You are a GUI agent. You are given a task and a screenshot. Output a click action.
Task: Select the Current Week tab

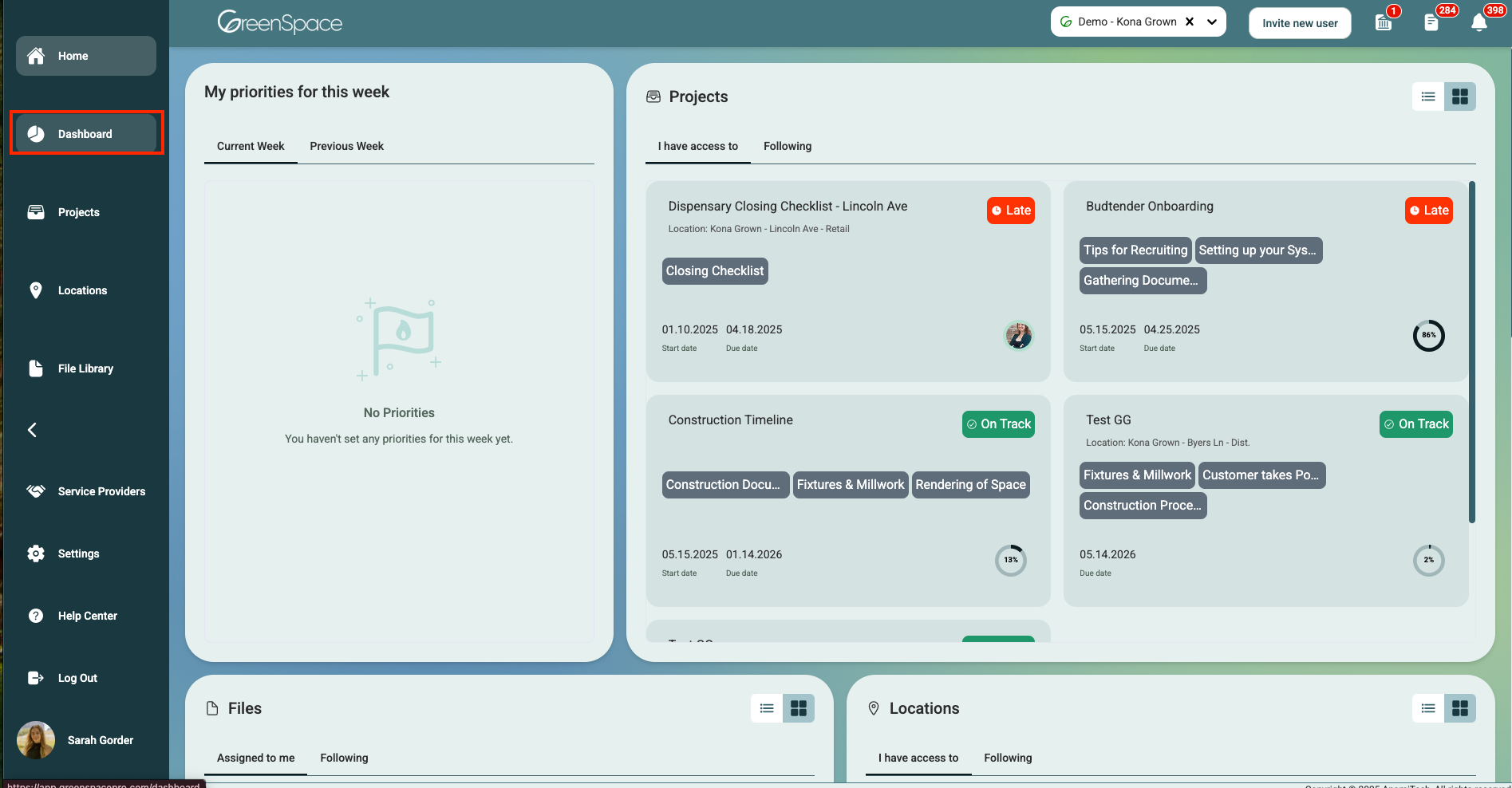tap(251, 146)
